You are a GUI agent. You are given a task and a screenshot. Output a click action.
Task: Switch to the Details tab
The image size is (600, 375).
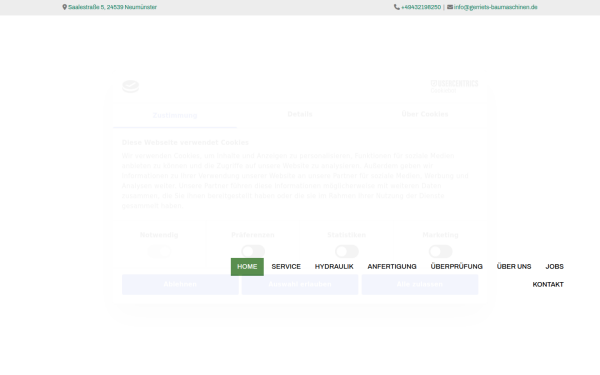point(300,114)
